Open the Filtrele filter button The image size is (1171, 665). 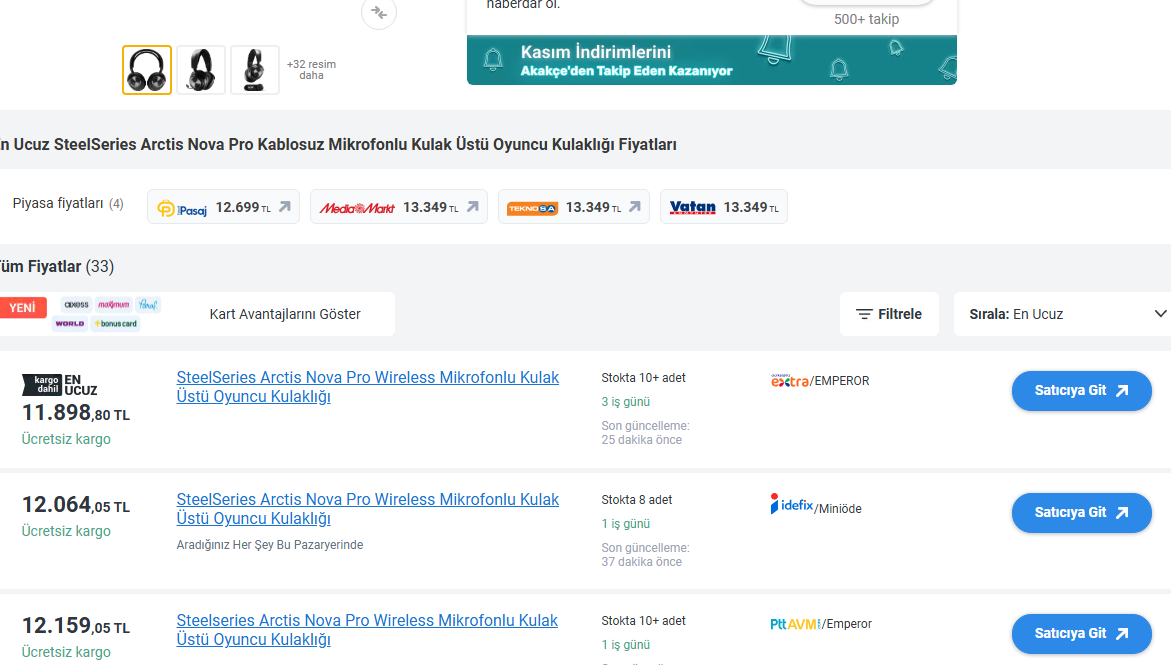(x=889, y=314)
